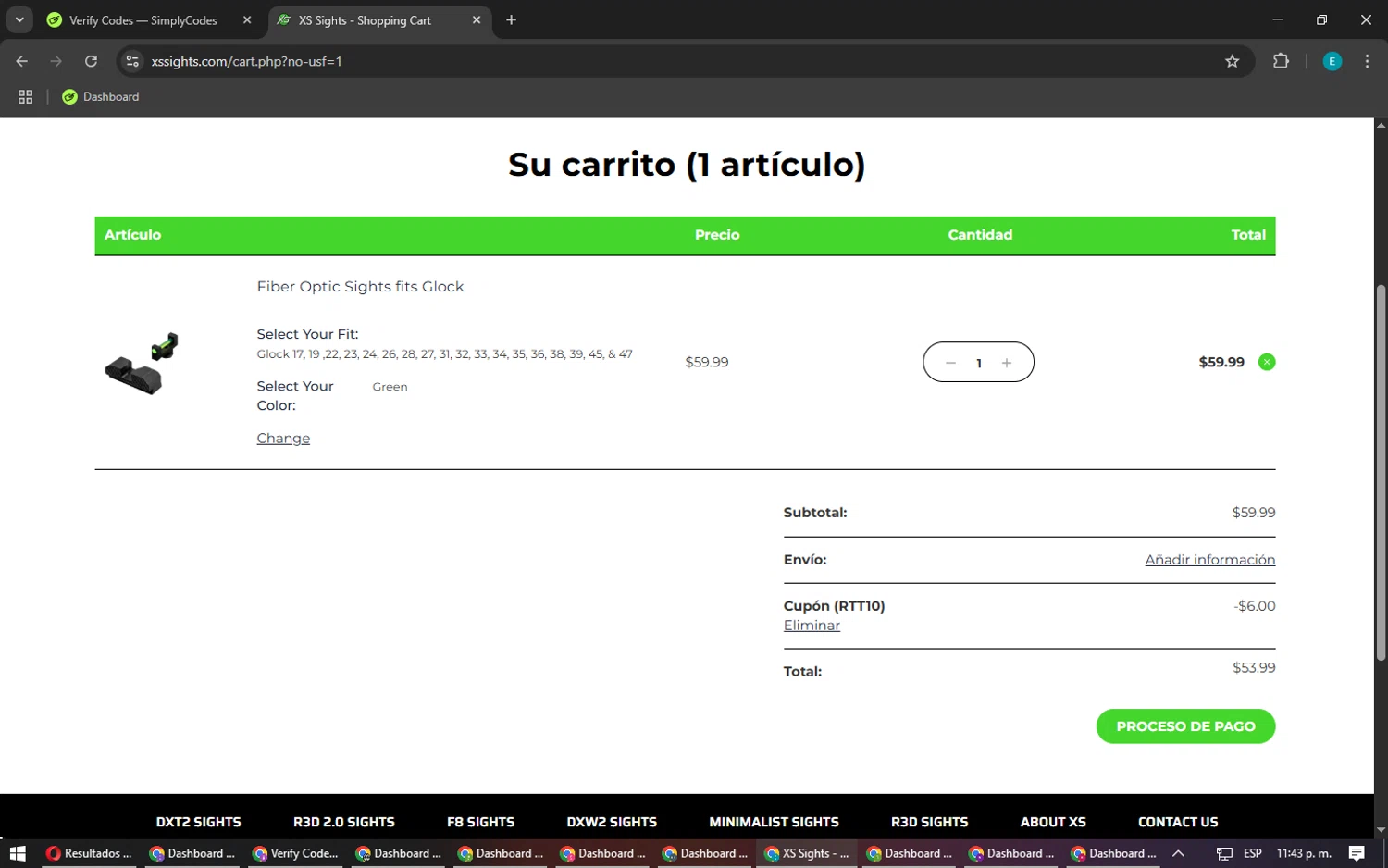Open DXW2 SIGHTS footer menu
Screen dimensions: 1388x868
pos(612,822)
